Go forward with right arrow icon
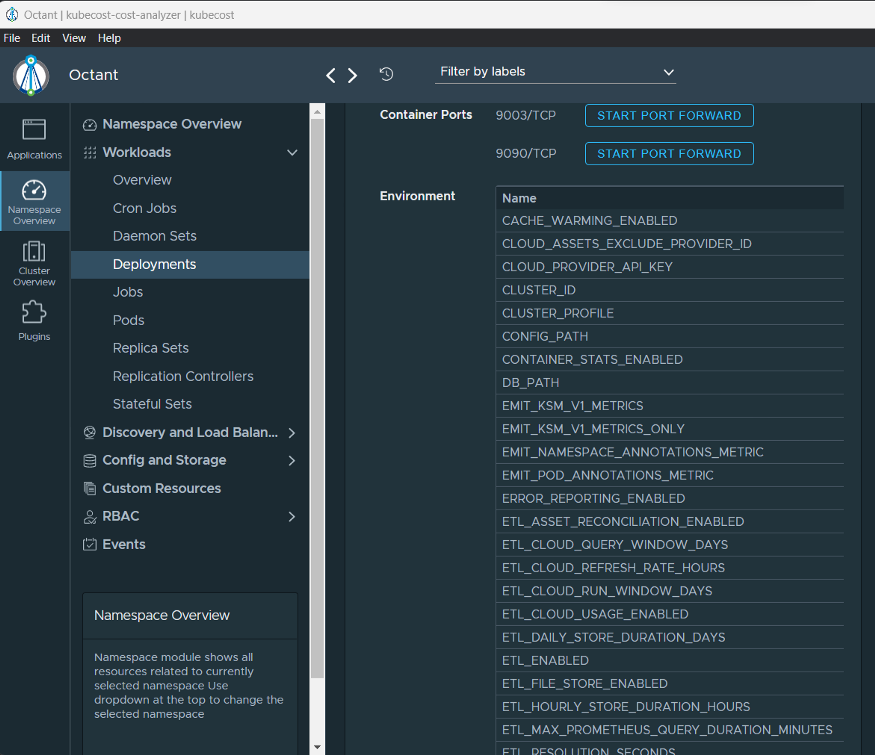 pos(352,75)
